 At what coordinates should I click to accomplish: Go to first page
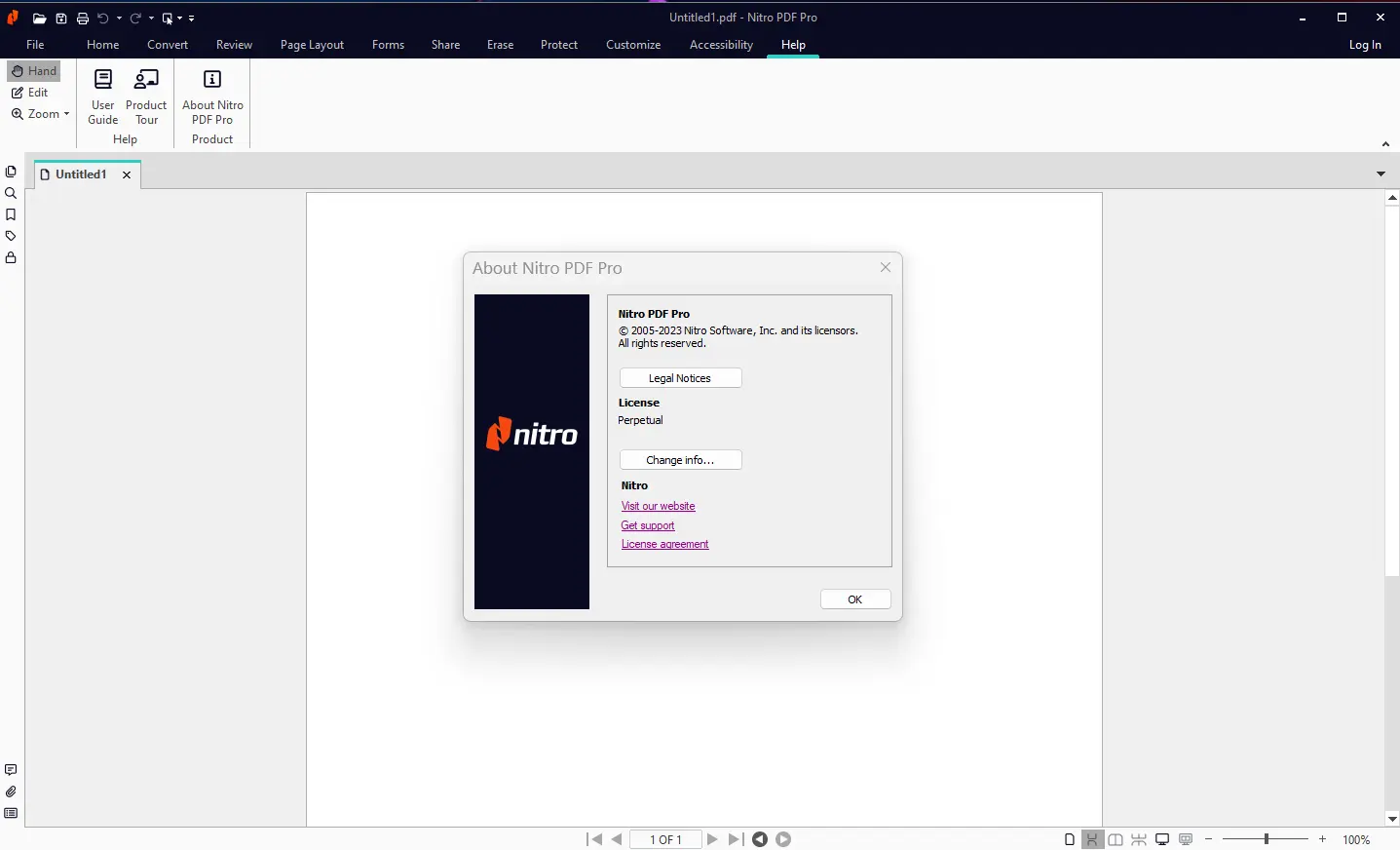(594, 839)
